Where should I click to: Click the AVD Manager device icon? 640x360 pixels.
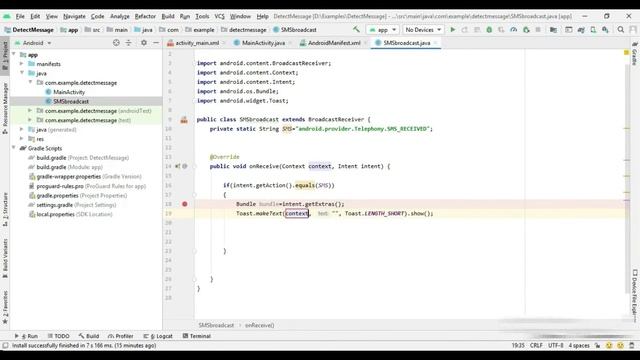593,30
